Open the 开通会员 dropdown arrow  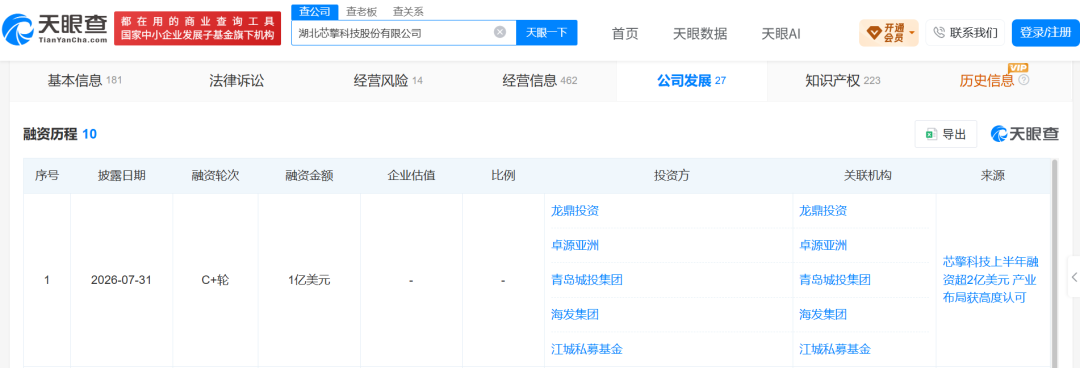912,32
